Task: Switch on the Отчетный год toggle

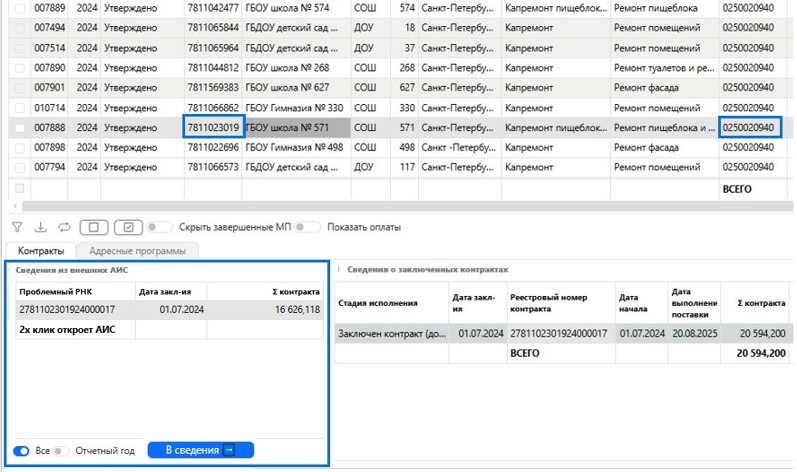Action: click(x=61, y=451)
